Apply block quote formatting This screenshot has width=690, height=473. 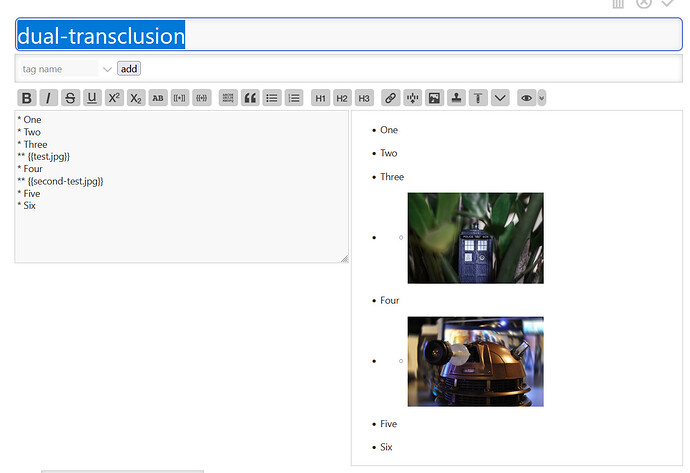(x=250, y=98)
